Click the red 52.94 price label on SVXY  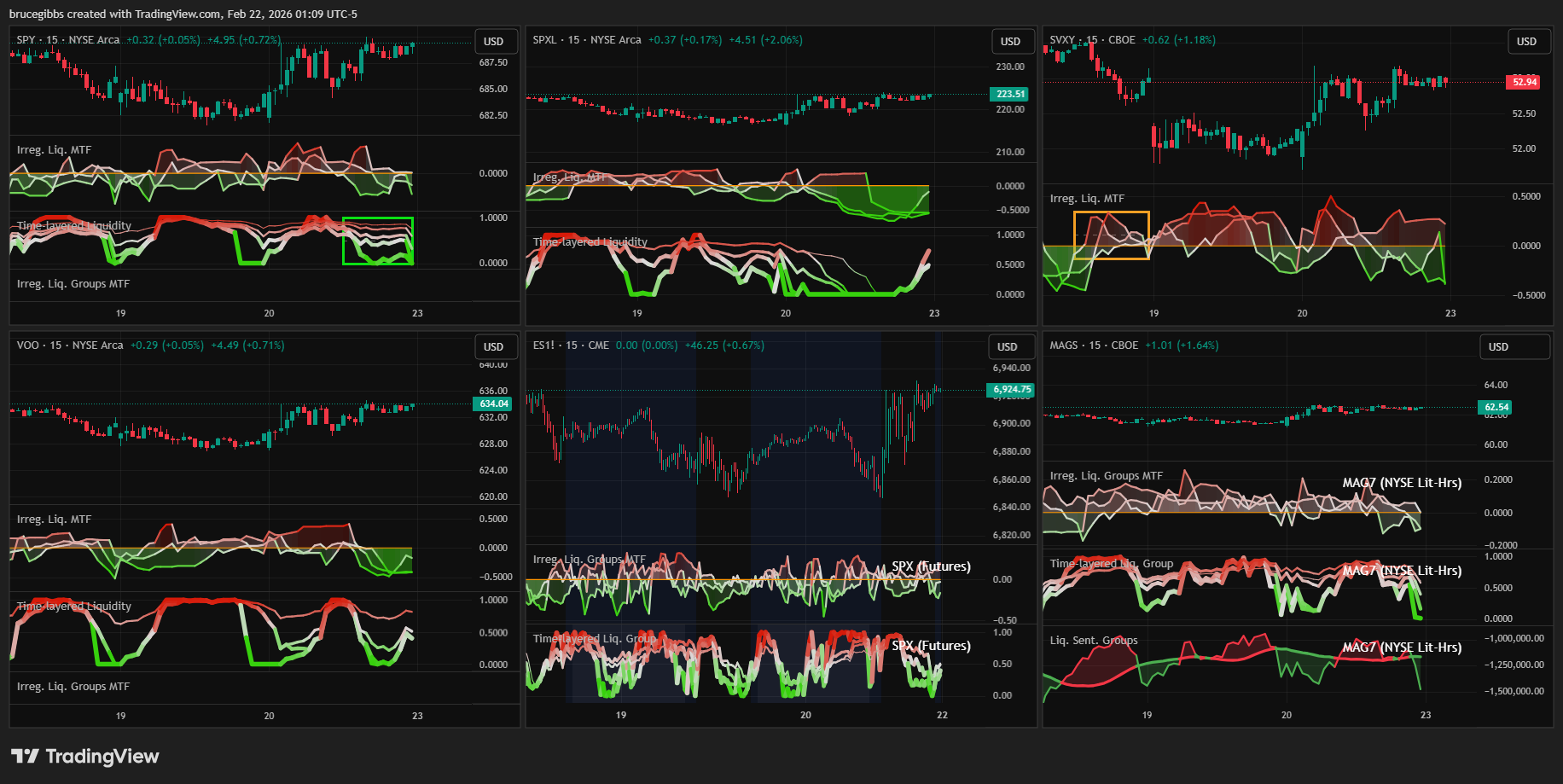pyautogui.click(x=1524, y=82)
